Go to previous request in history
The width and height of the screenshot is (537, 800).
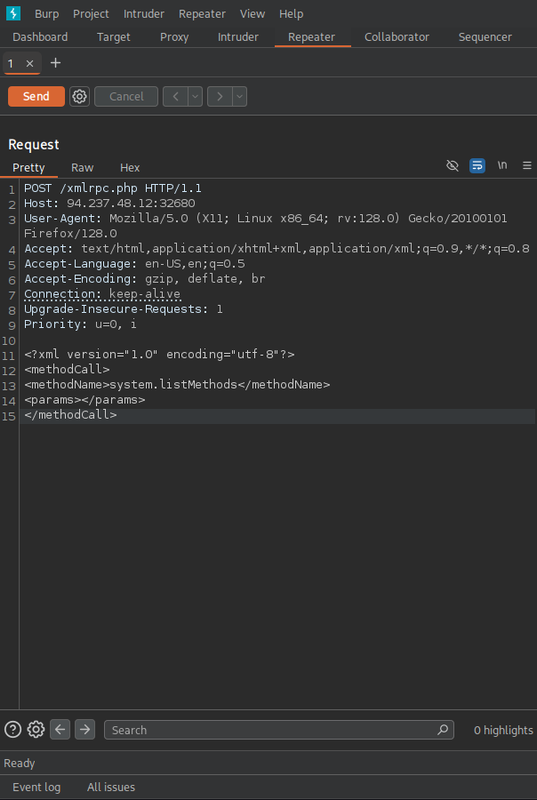175,96
